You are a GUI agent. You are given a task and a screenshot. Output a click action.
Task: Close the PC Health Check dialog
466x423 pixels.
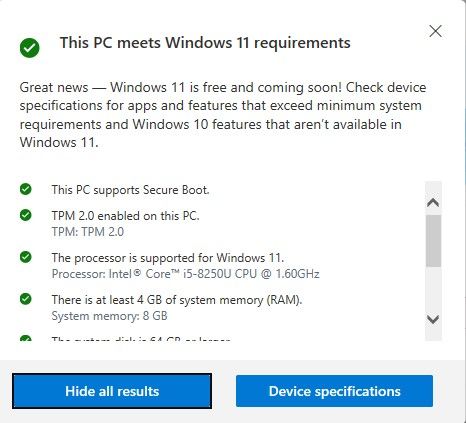pyautogui.click(x=435, y=31)
